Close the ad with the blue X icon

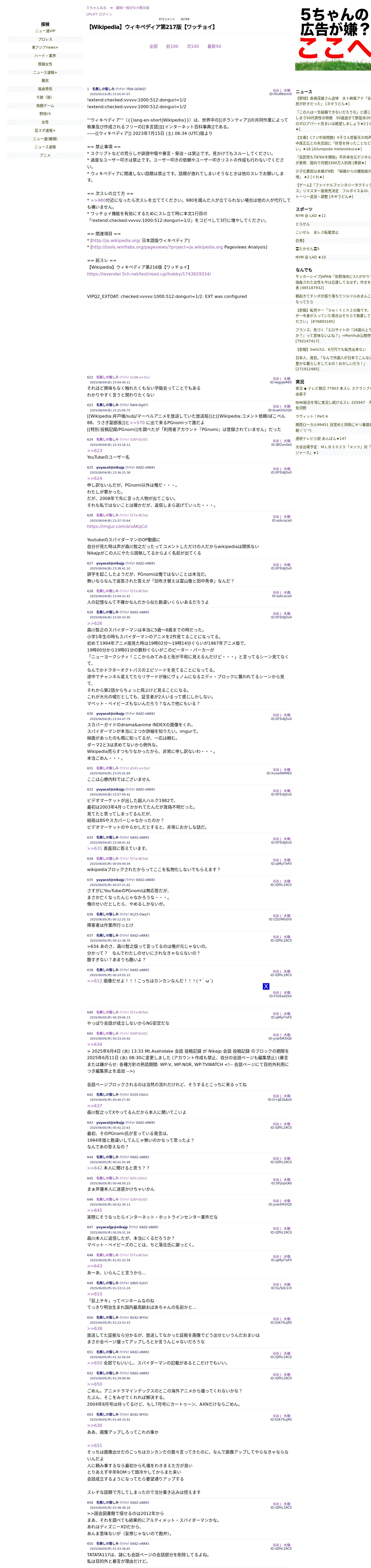click(x=266, y=986)
